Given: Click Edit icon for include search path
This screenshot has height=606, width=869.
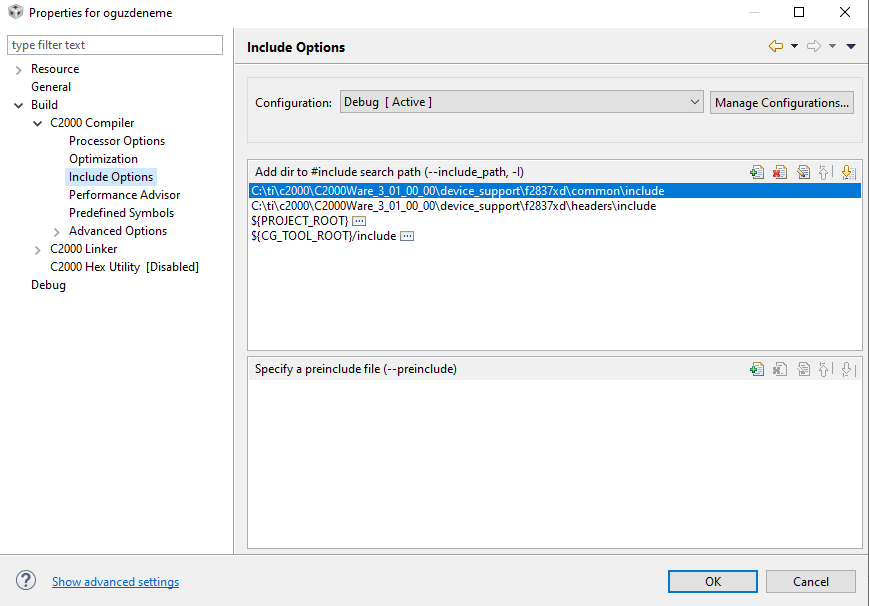Looking at the screenshot, I should [x=803, y=172].
